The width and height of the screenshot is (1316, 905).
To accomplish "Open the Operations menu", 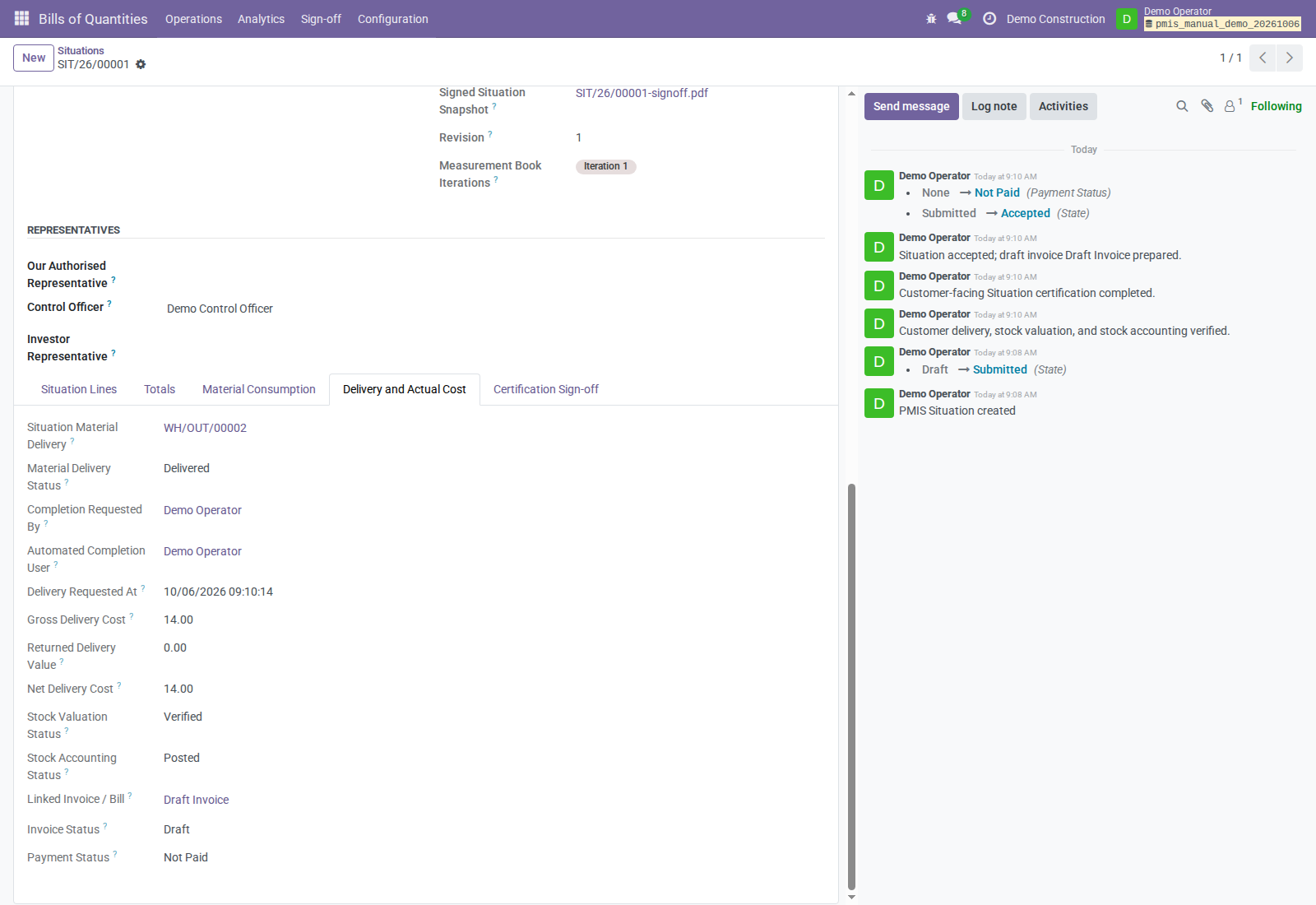I will [x=193, y=19].
